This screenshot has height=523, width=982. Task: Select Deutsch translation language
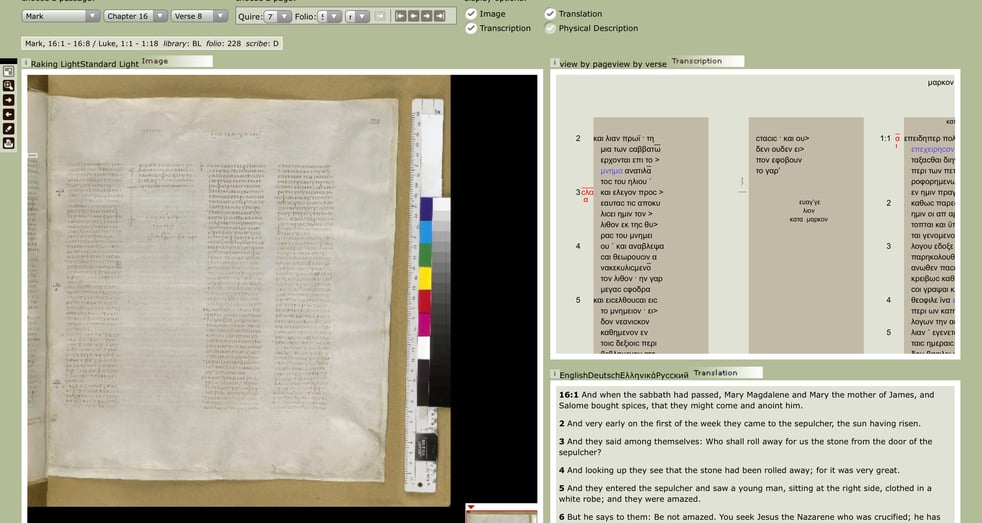[606, 375]
